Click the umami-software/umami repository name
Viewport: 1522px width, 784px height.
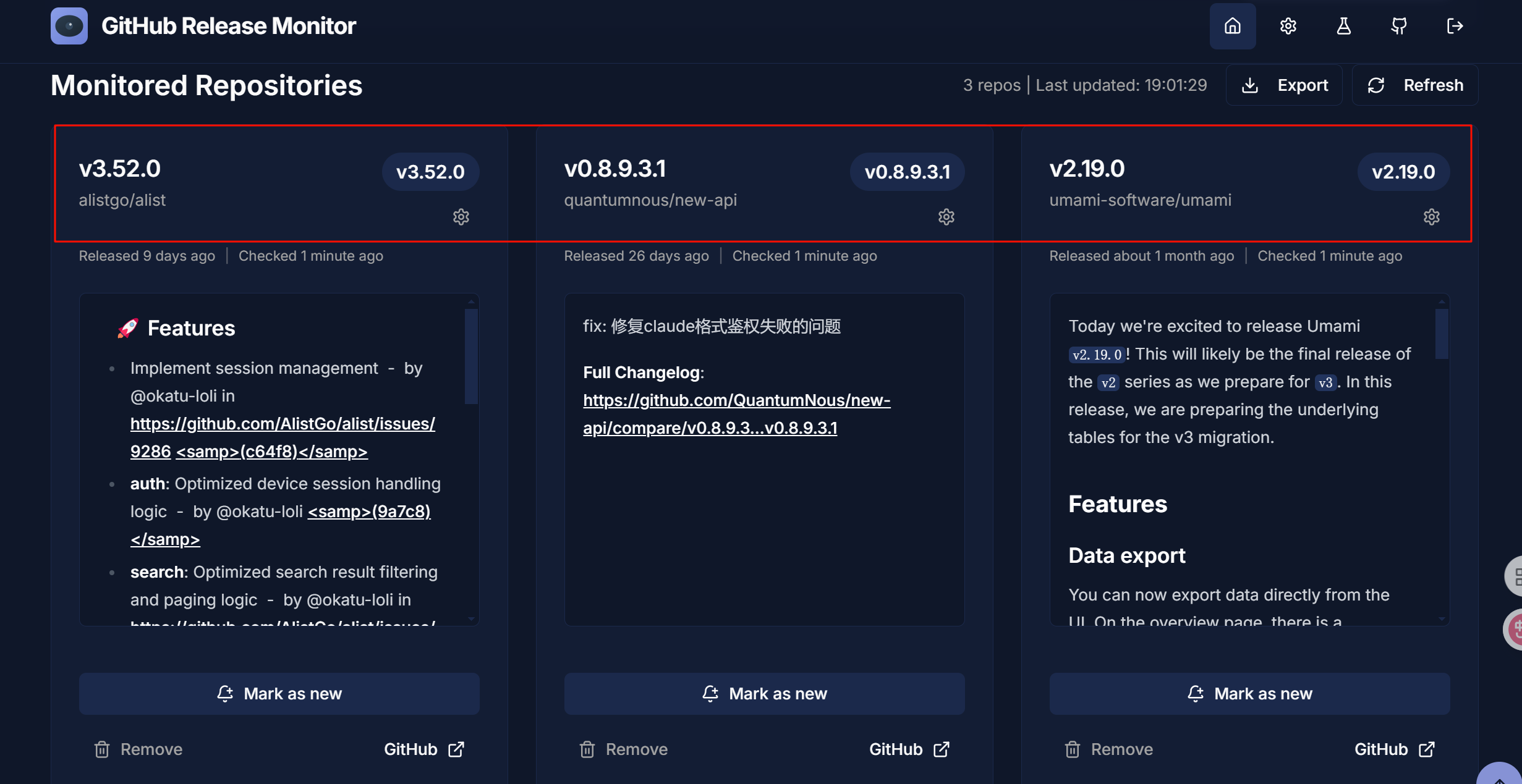coord(1141,200)
